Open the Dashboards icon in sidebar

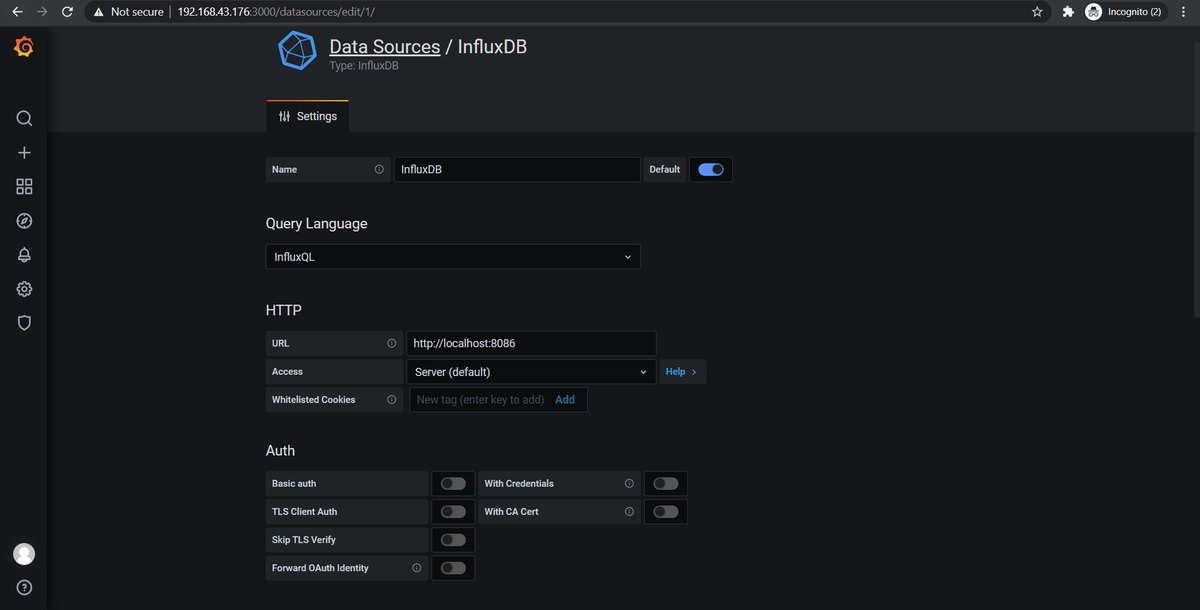coord(24,186)
